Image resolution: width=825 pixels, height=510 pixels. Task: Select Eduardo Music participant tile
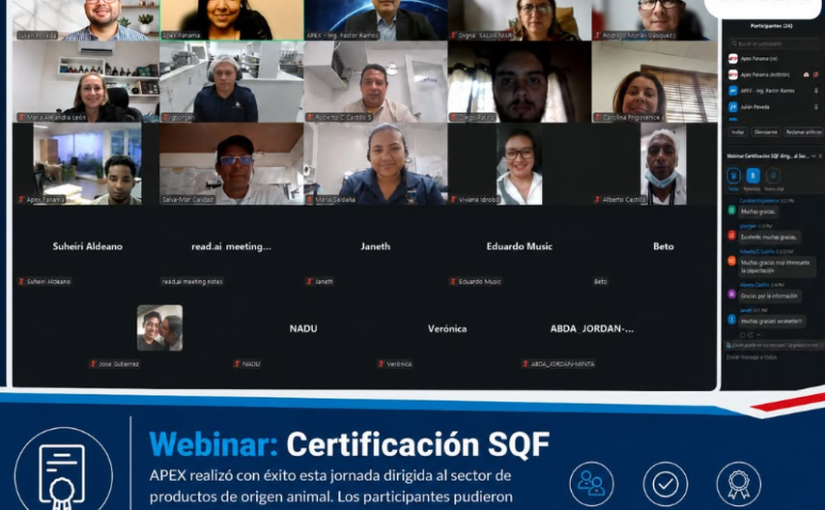tap(519, 246)
